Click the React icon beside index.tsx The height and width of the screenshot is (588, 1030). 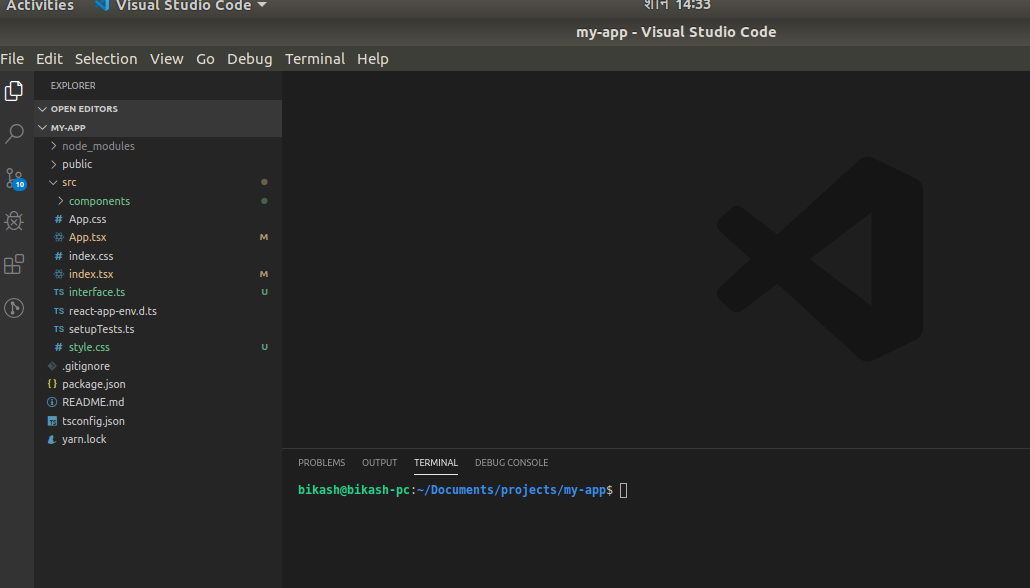(x=58, y=274)
